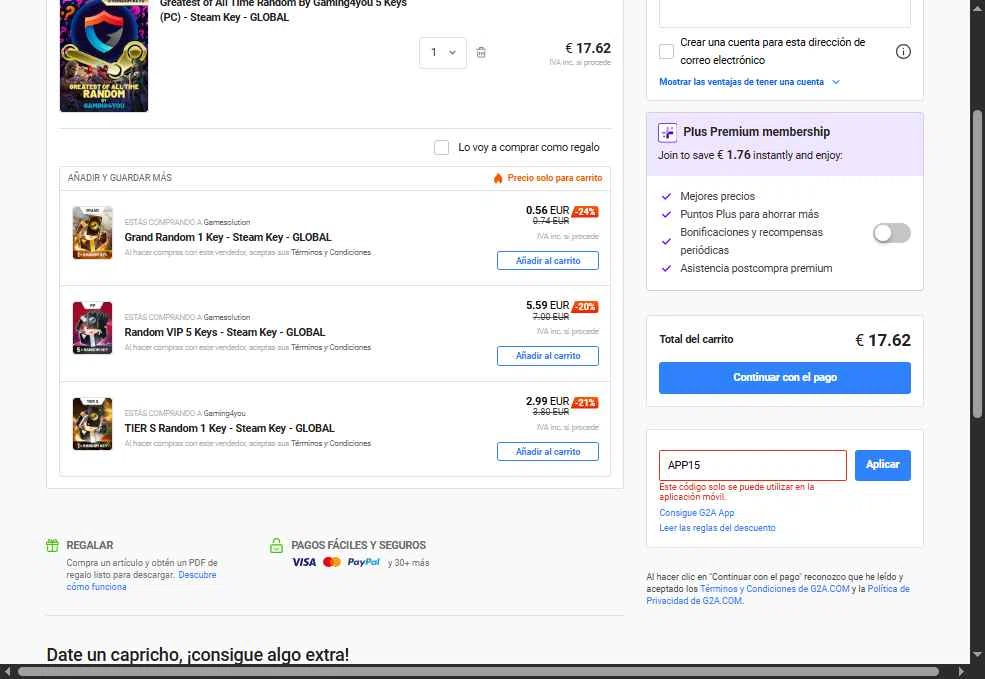
Task: Open the quantity dropdown showing 1
Action: [443, 52]
